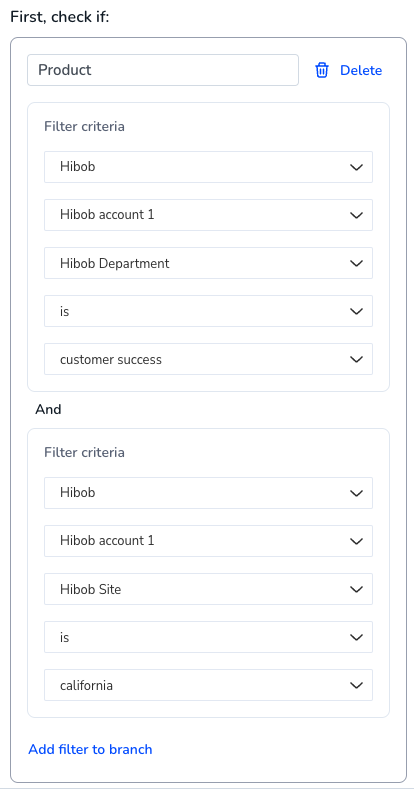Click the trash can icon beside Delete

pos(322,70)
